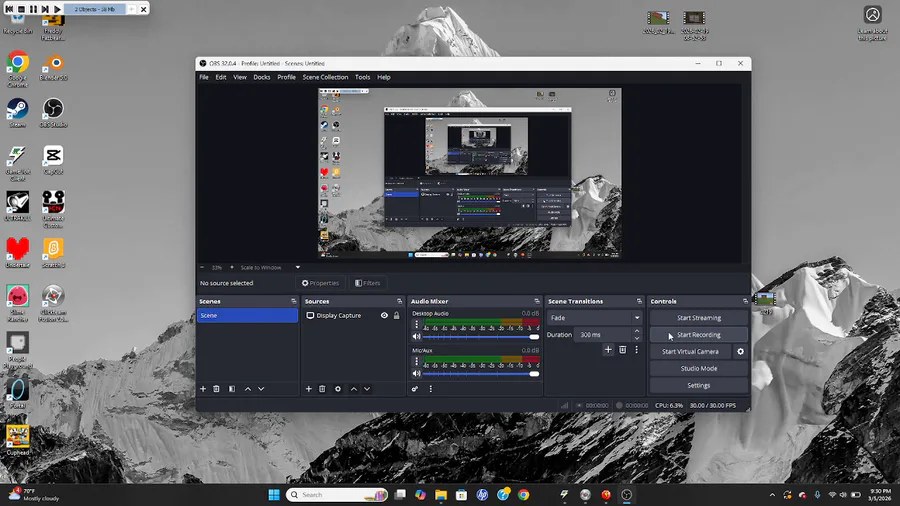The width and height of the screenshot is (900, 506).
Task: Open Audio Mixer options three-dot menu
Action: 430,389
